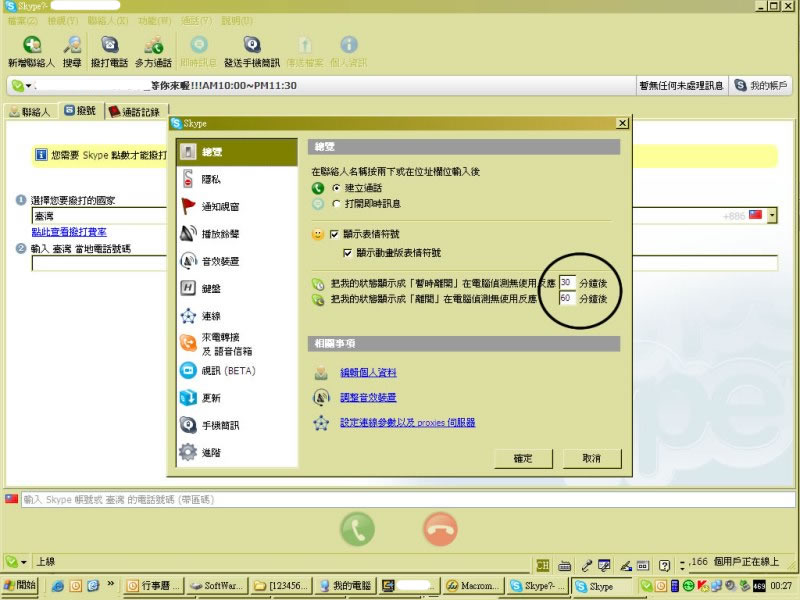Toggle the 顯示表情符號 checkbox
The image size is (800, 600).
334,234
